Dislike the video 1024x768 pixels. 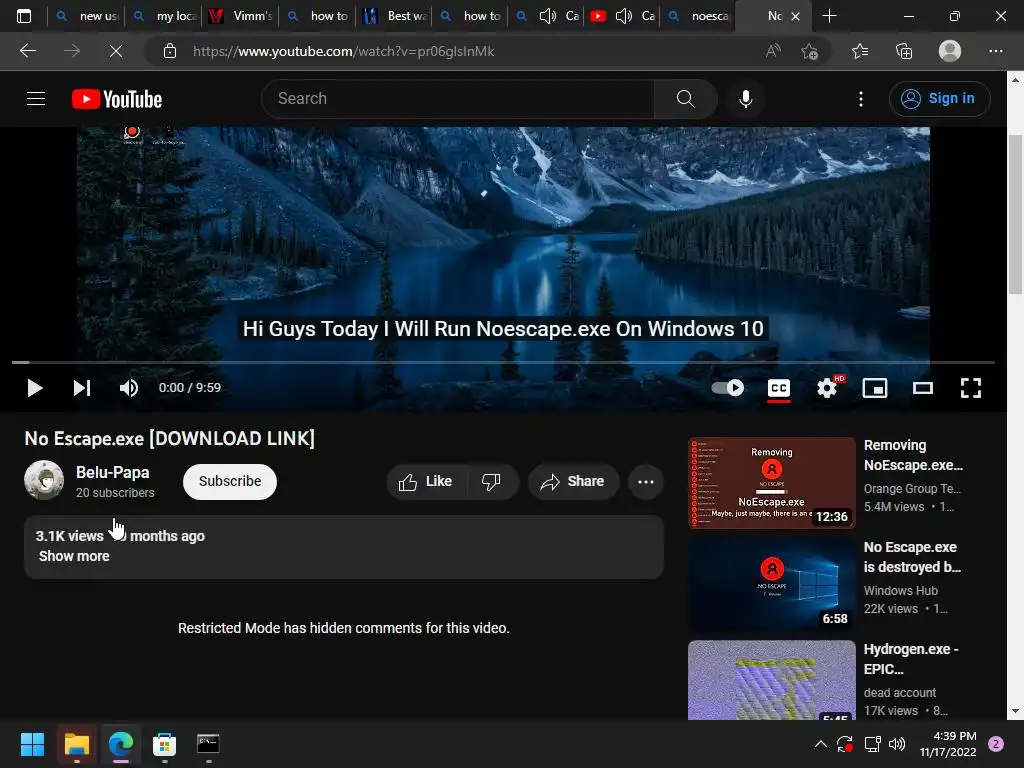tap(492, 482)
